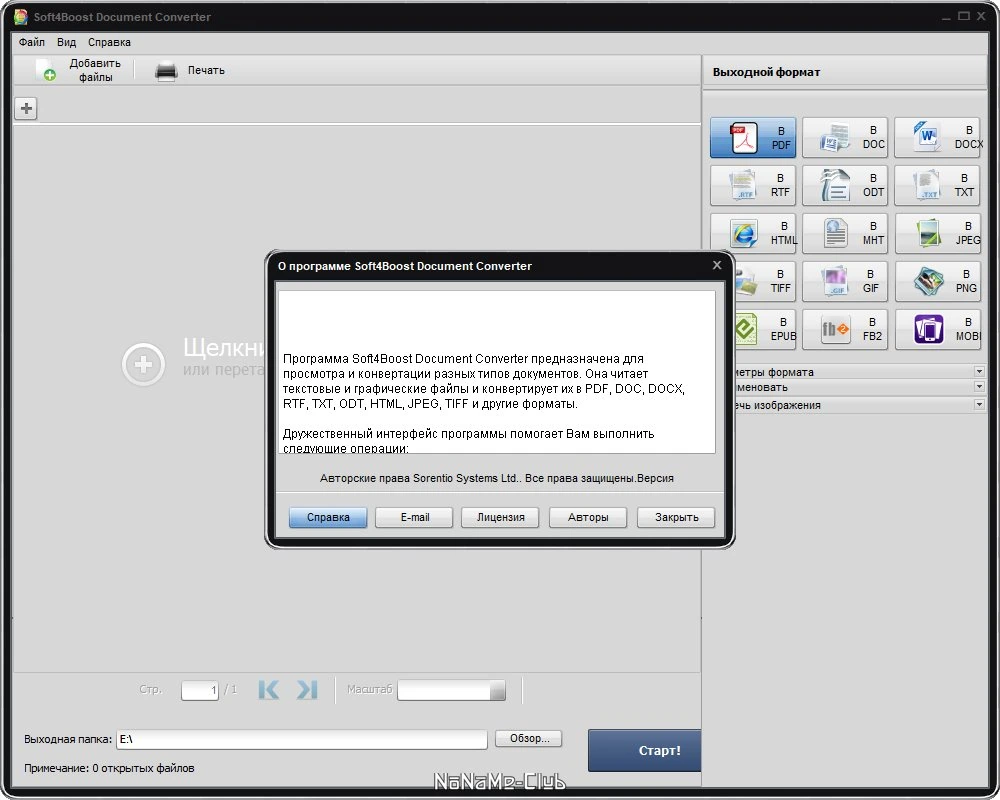Open the Файл menu

(x=32, y=42)
